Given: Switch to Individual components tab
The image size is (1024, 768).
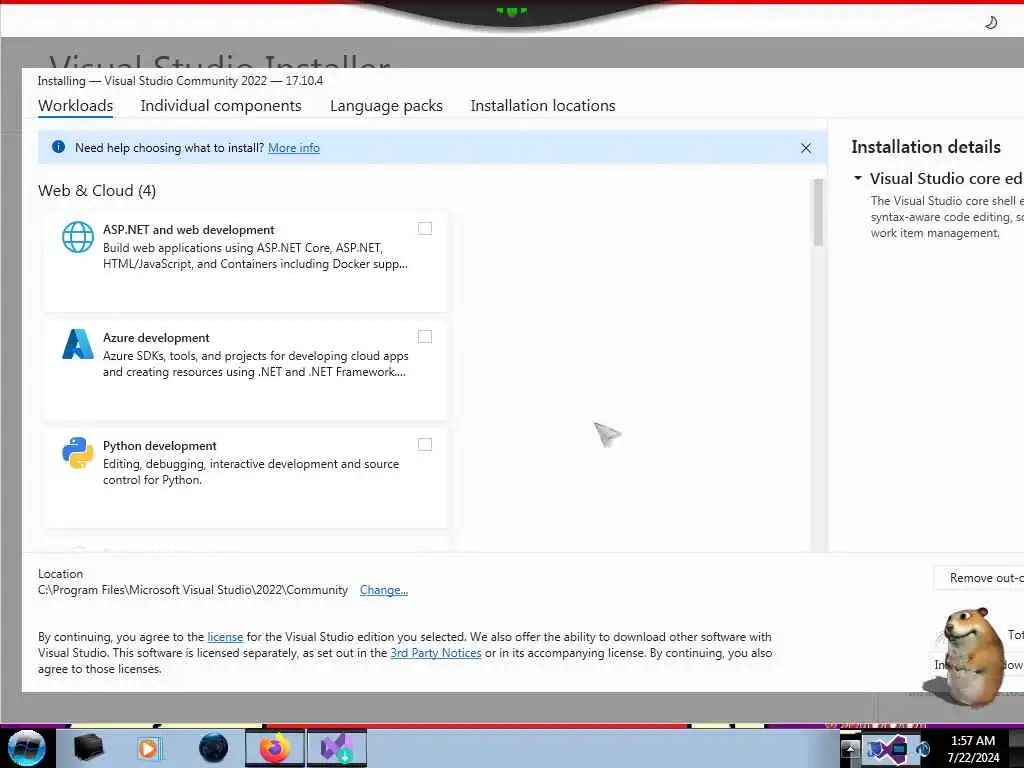Looking at the screenshot, I should coord(221,106).
